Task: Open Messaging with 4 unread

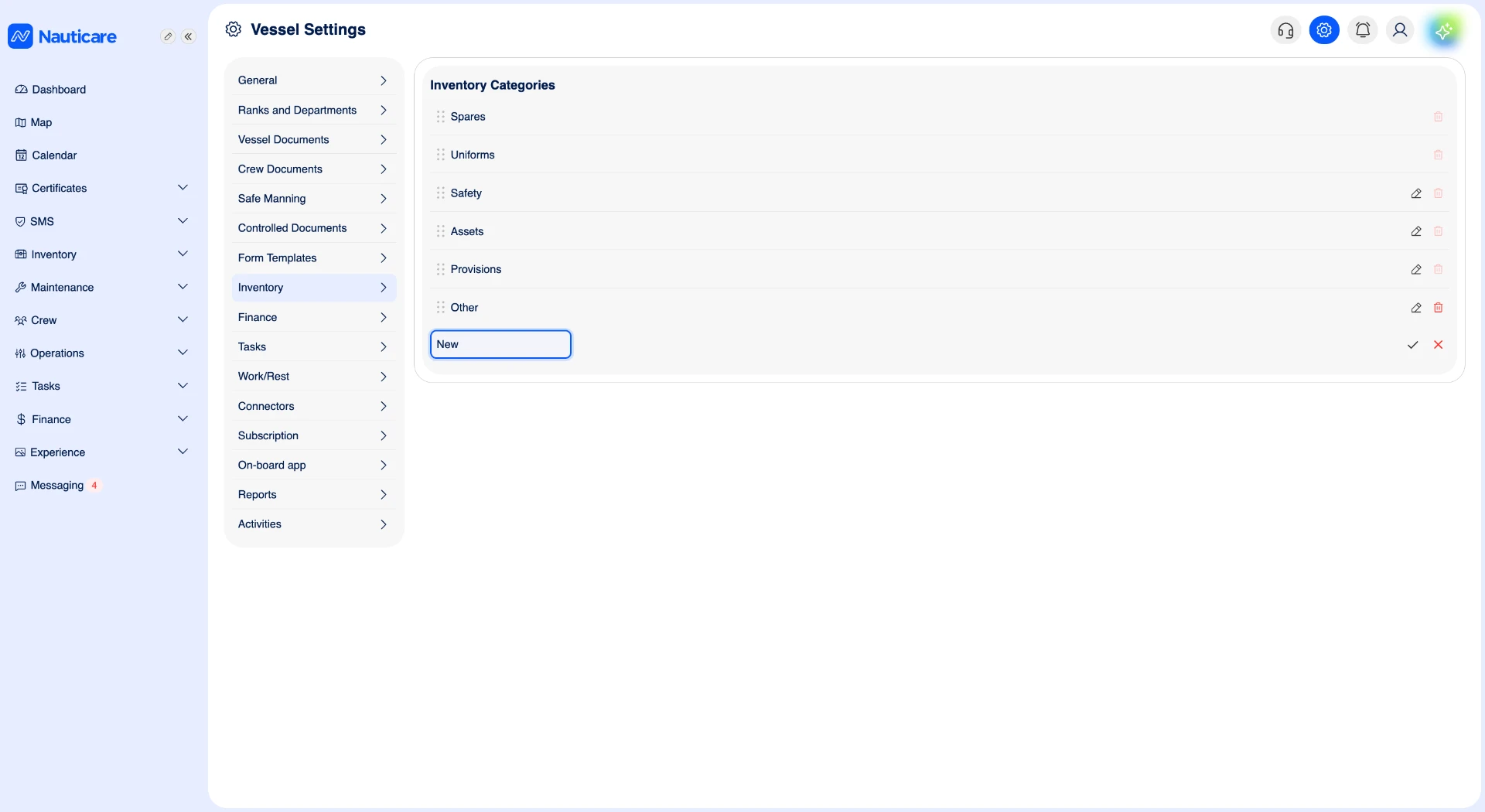Action: (x=57, y=486)
